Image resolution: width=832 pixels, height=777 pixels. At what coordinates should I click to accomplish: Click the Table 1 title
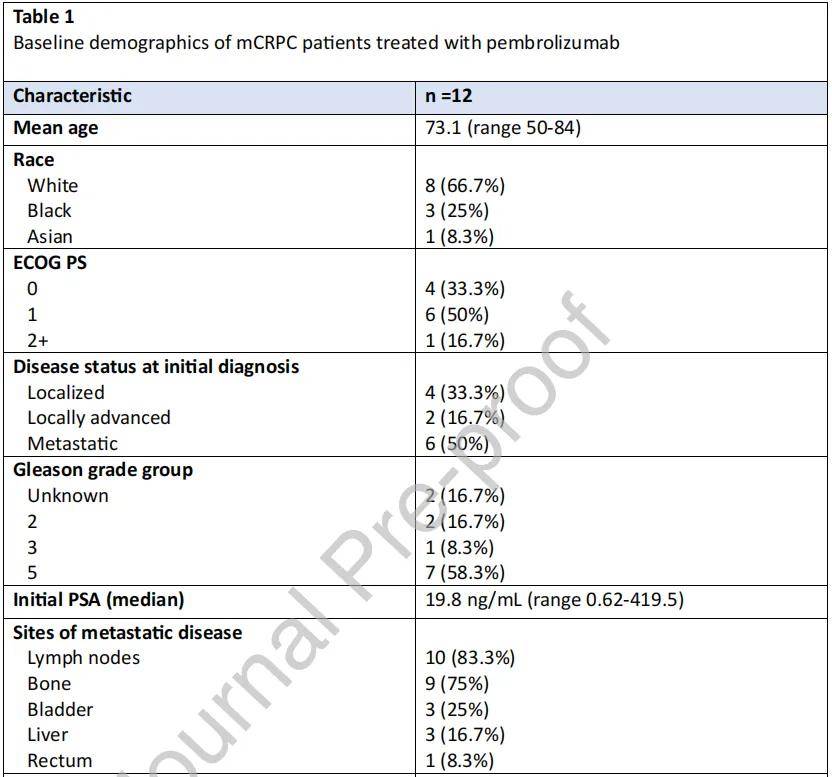pos(44,17)
